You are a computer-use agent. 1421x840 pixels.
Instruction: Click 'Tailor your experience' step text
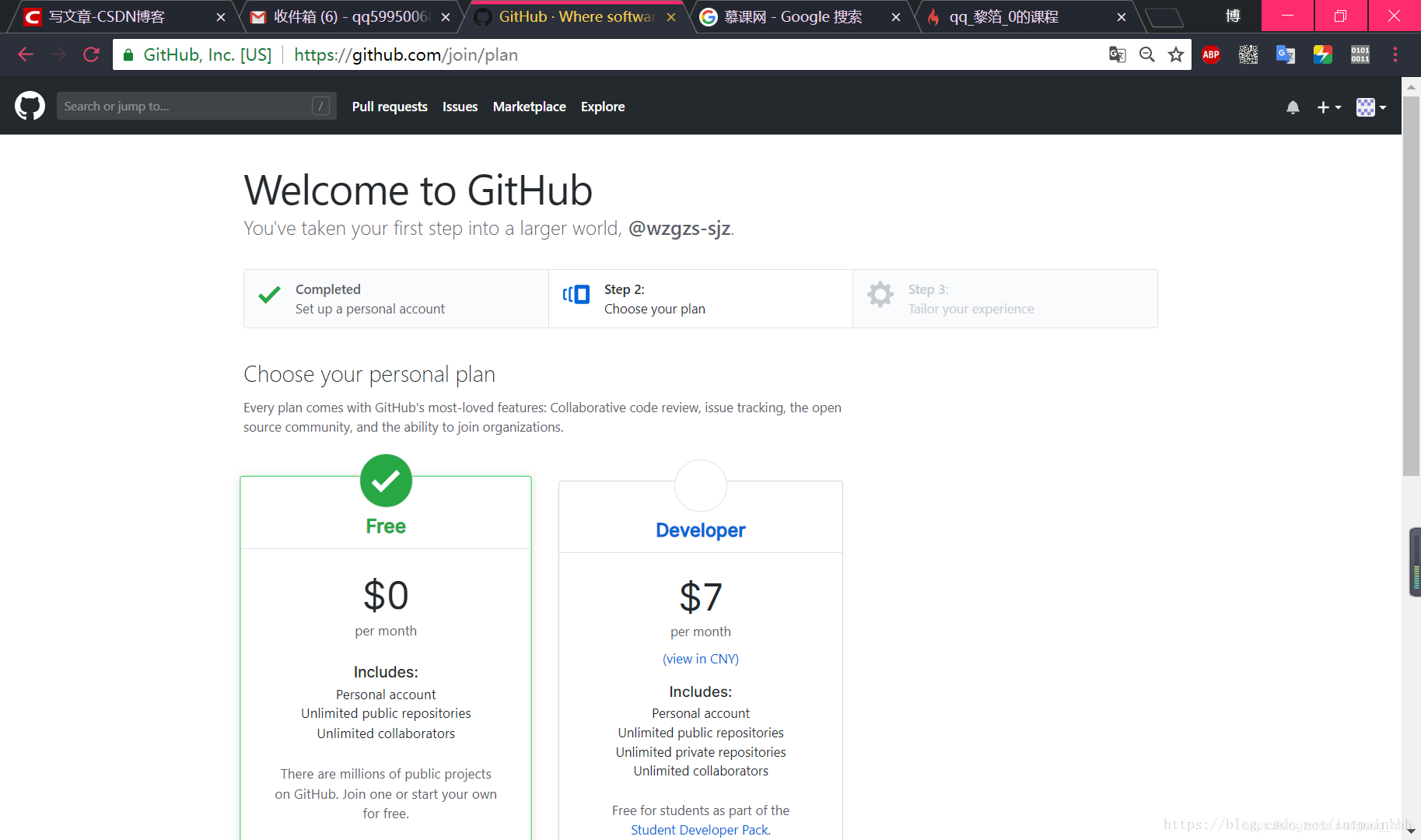[x=971, y=309]
